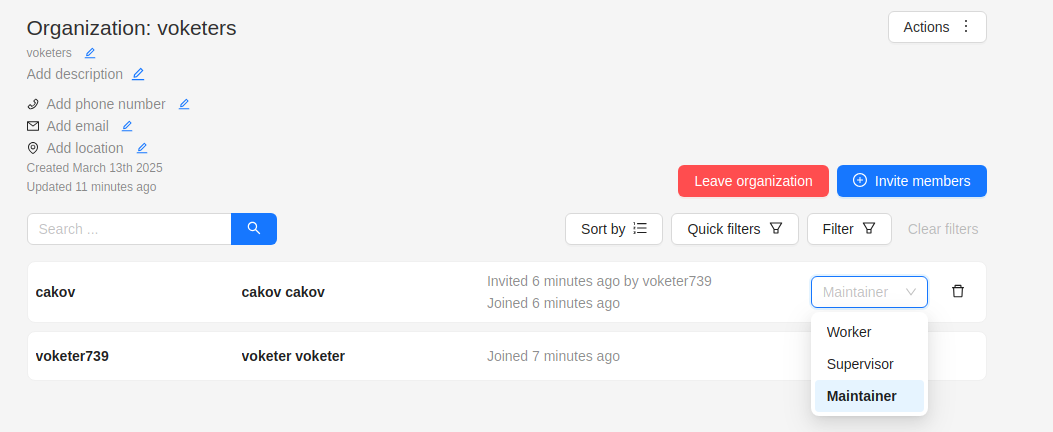Screen dimensions: 1053x432
Task: Pick the Maintainer role option
Action: coord(862,396)
